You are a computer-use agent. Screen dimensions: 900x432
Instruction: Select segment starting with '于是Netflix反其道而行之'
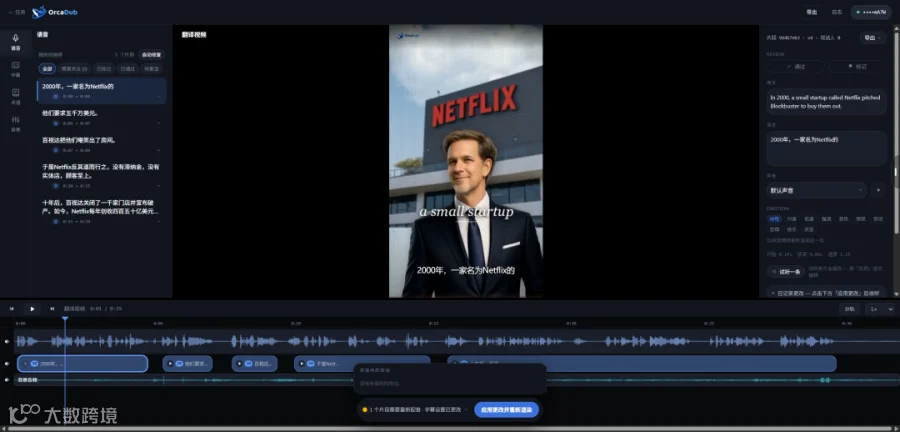[102, 176]
